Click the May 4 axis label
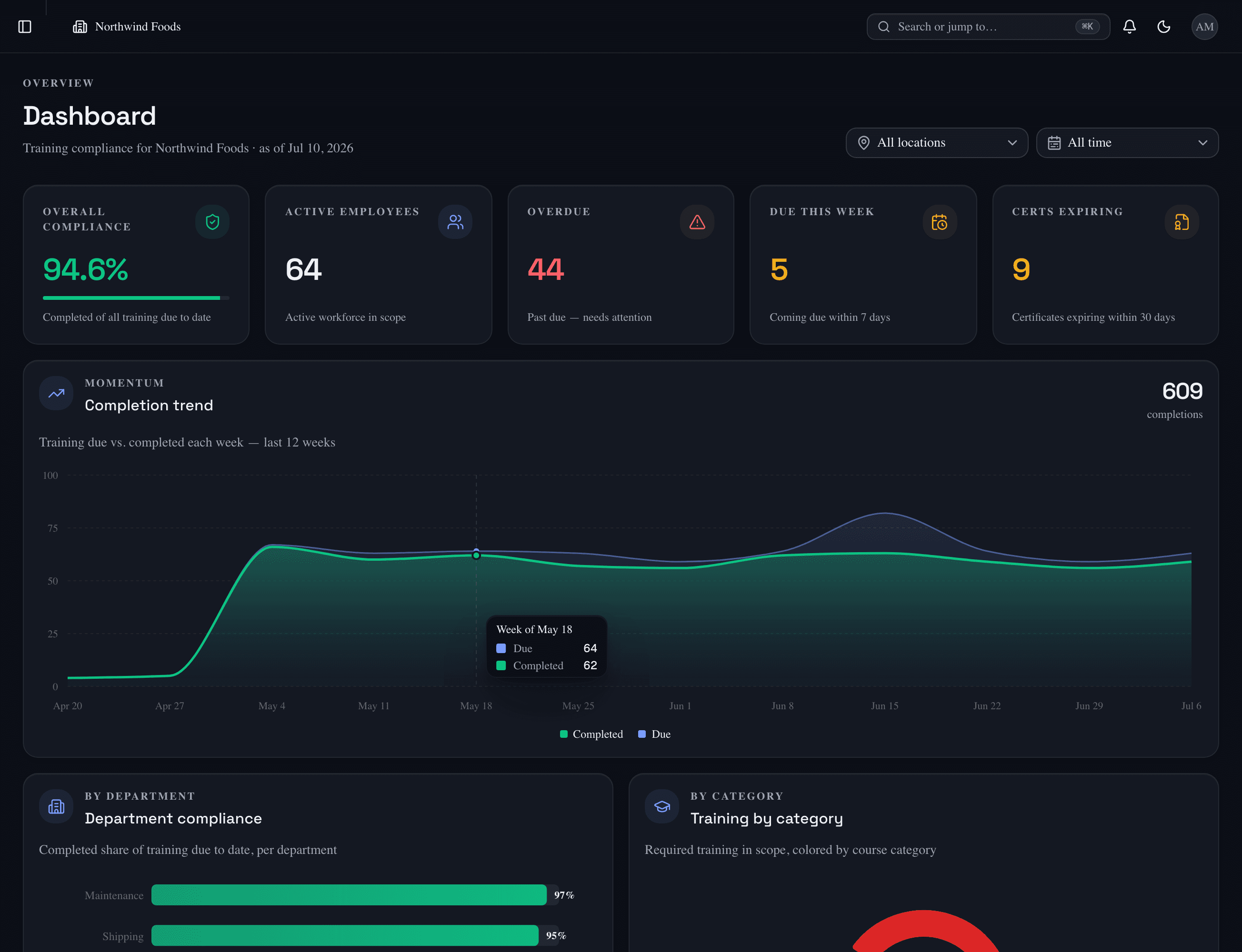This screenshot has width=1242, height=952. coord(271,705)
